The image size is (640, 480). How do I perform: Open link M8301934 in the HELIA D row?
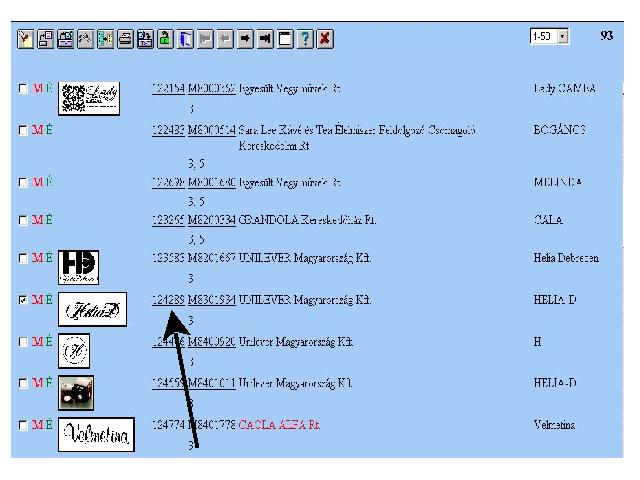(211, 300)
